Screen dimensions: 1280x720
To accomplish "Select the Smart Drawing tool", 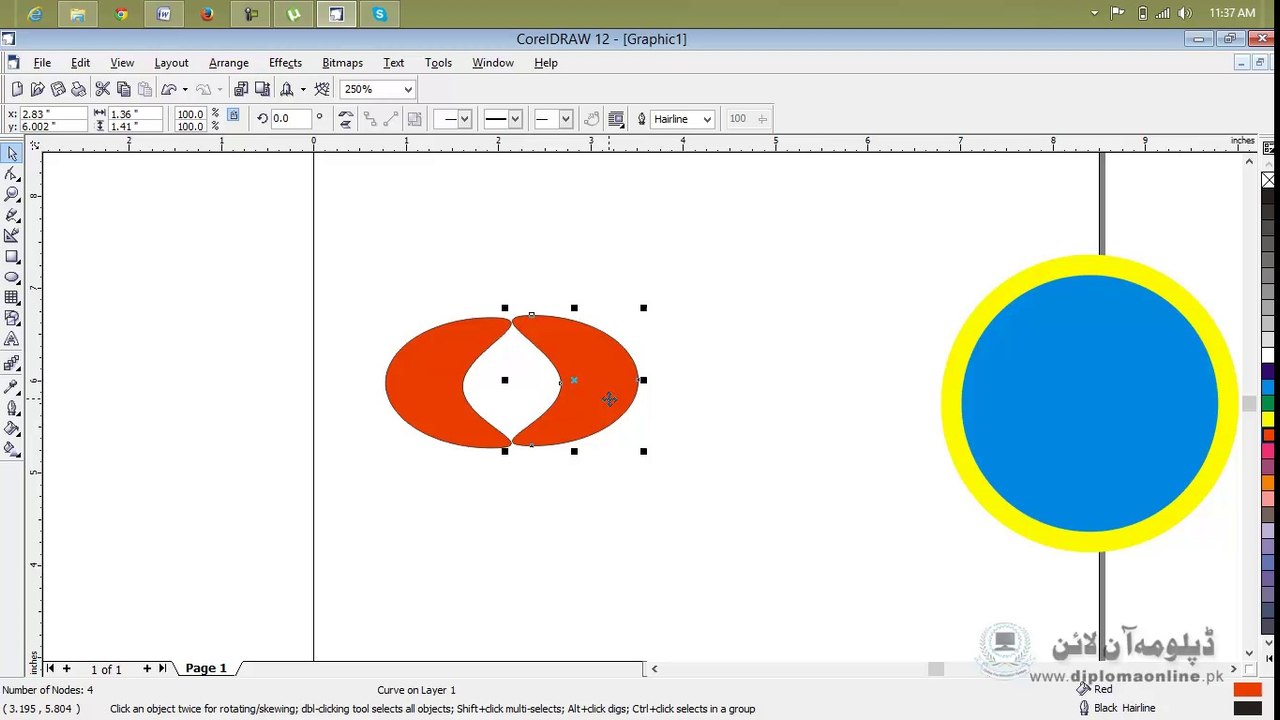I will click(12, 236).
